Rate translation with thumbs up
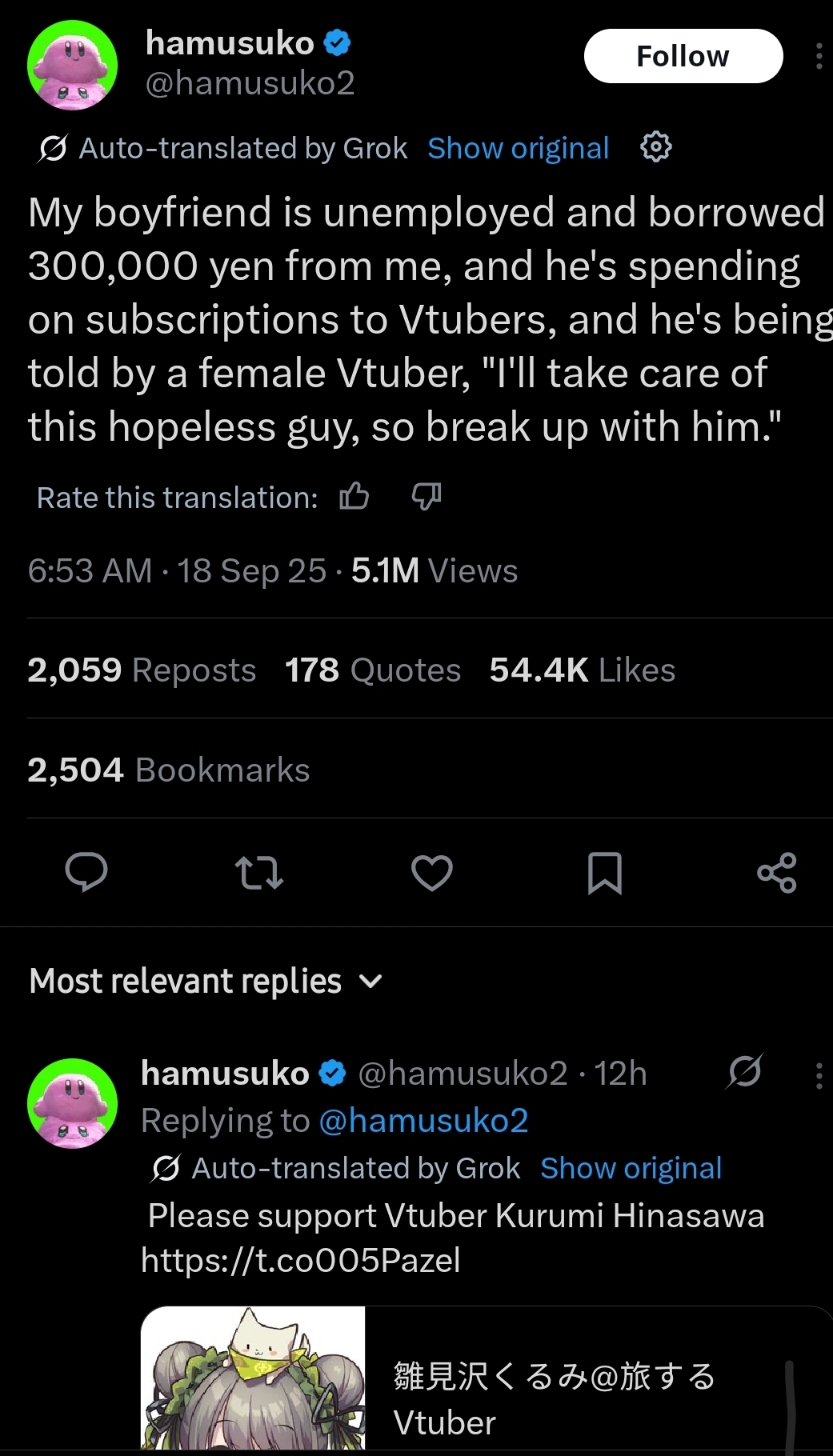Screen dimensions: 833x1456 354,497
